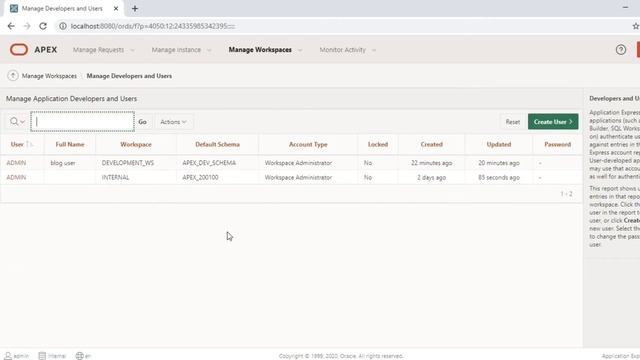Click the site info icon in address bar

click(x=62, y=26)
